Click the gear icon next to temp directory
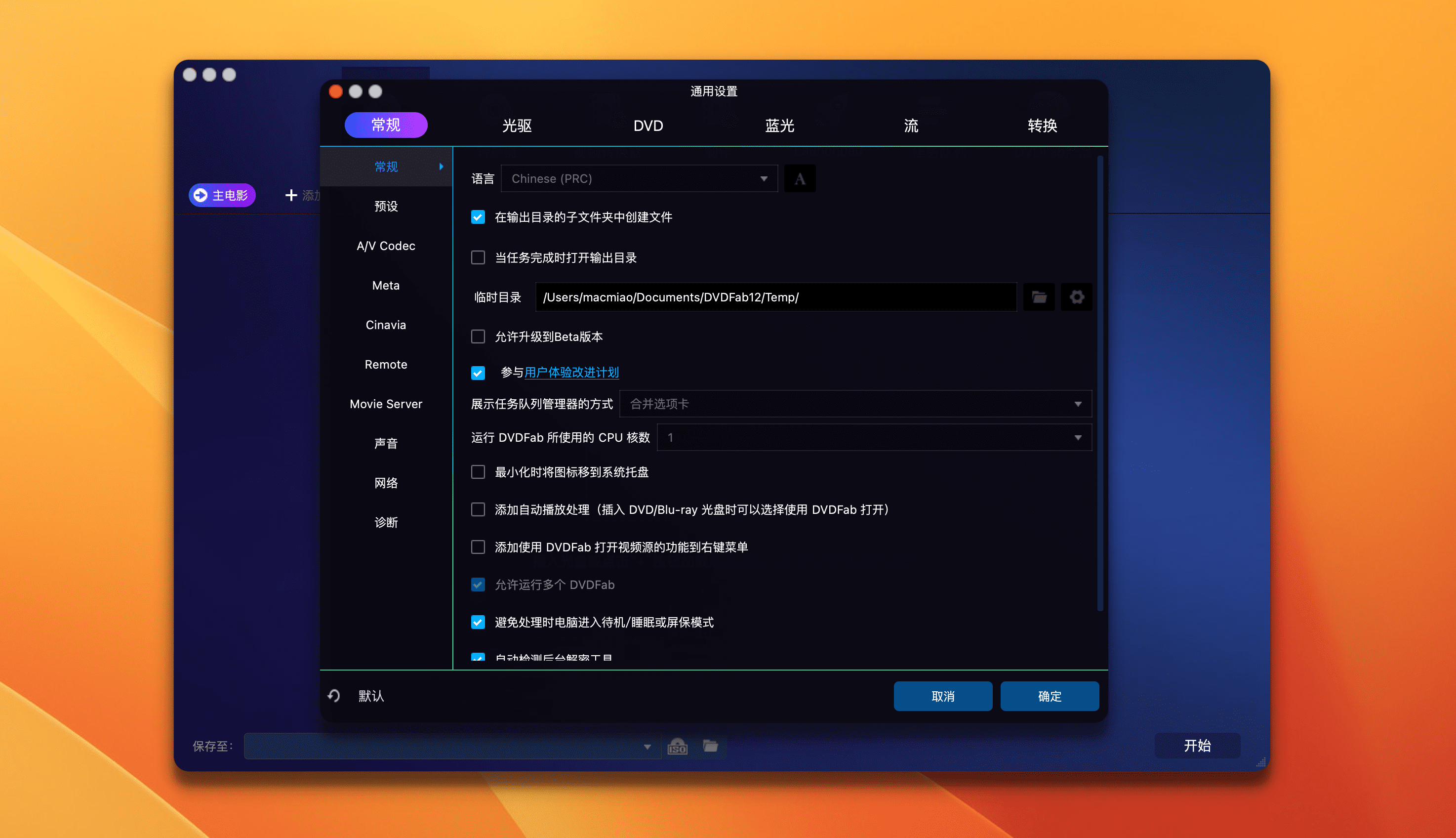 click(x=1076, y=297)
